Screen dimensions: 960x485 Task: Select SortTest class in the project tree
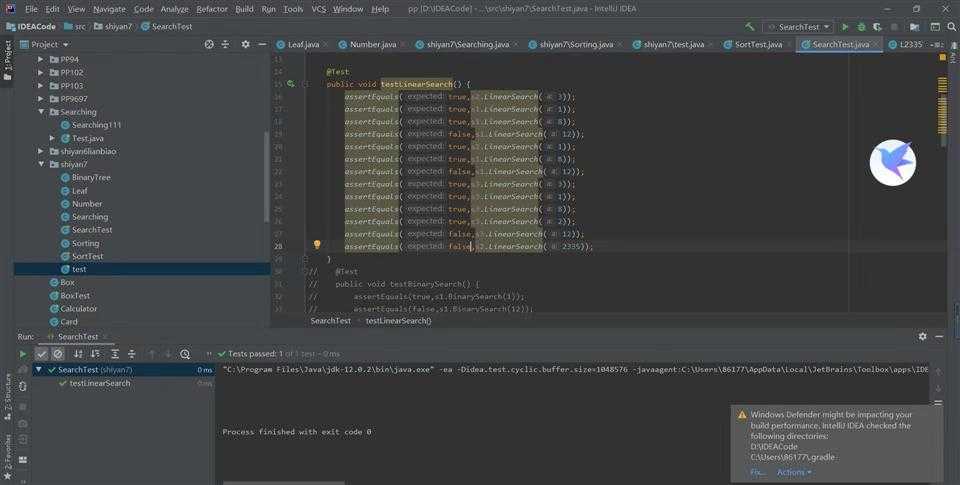[x=88, y=257]
